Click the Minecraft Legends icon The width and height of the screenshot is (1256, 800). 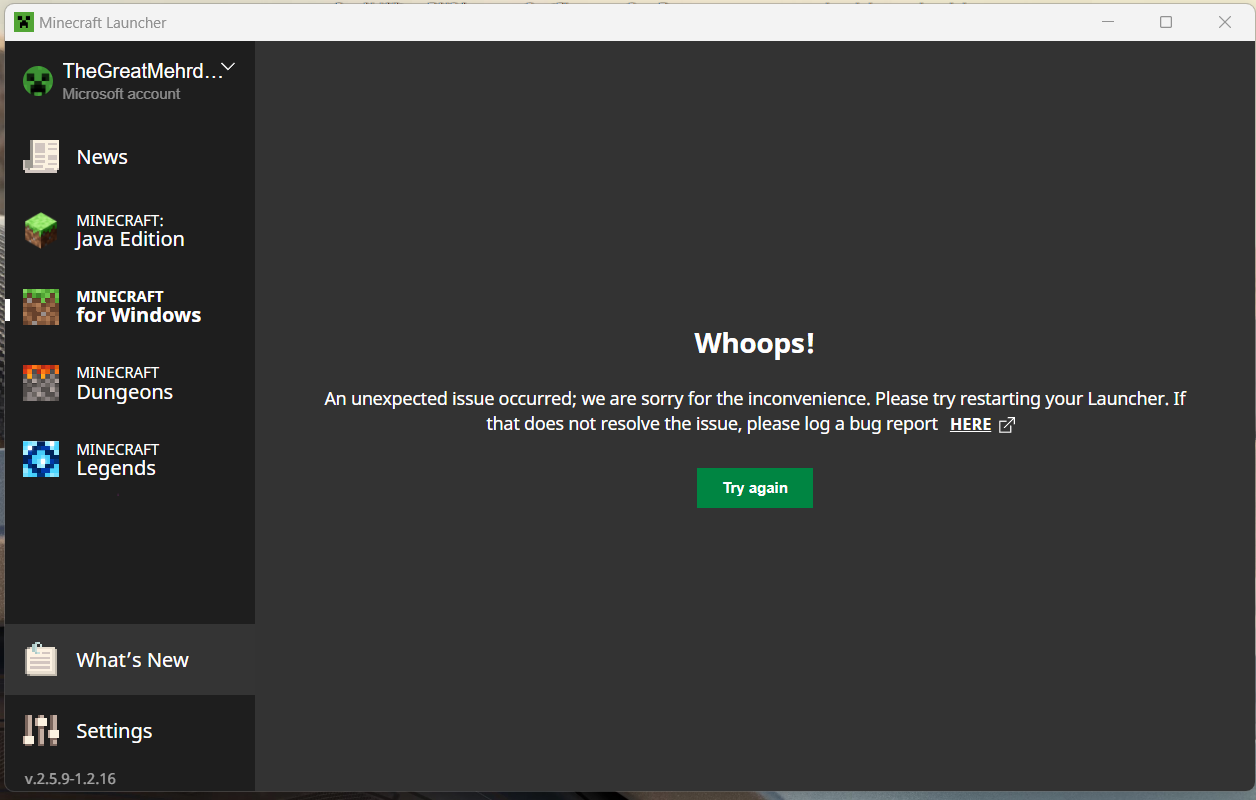point(41,460)
